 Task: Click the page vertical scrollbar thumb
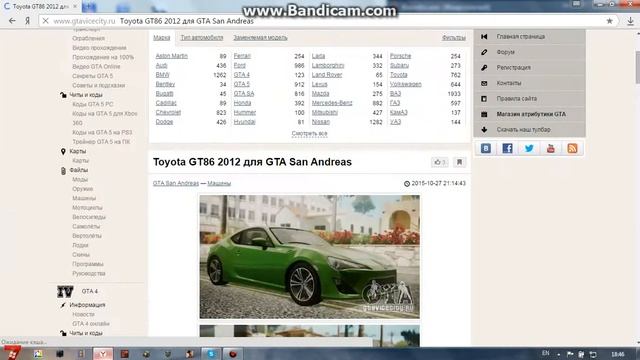click(x=638, y=67)
